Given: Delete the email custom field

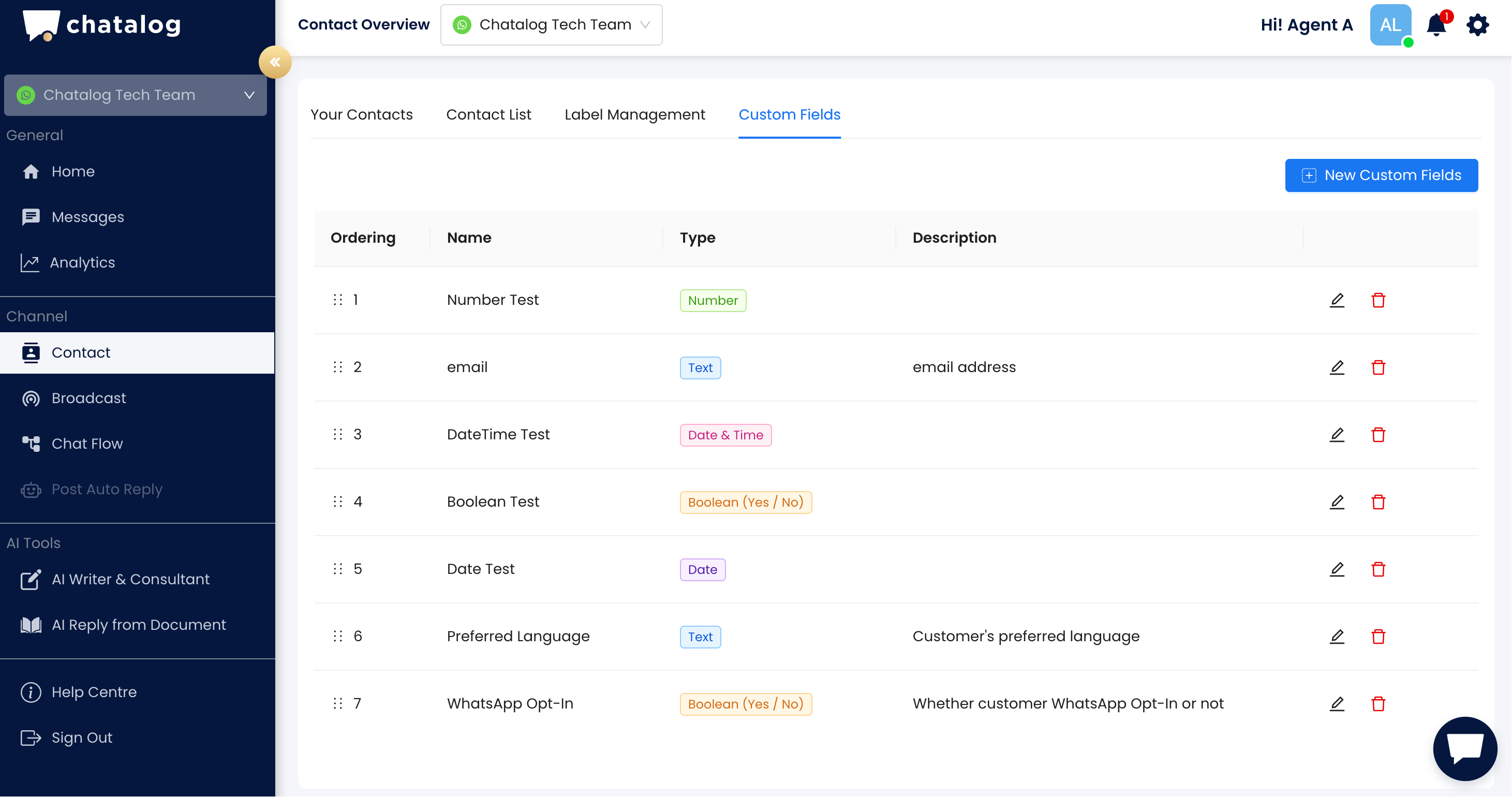Looking at the screenshot, I should pos(1378,367).
